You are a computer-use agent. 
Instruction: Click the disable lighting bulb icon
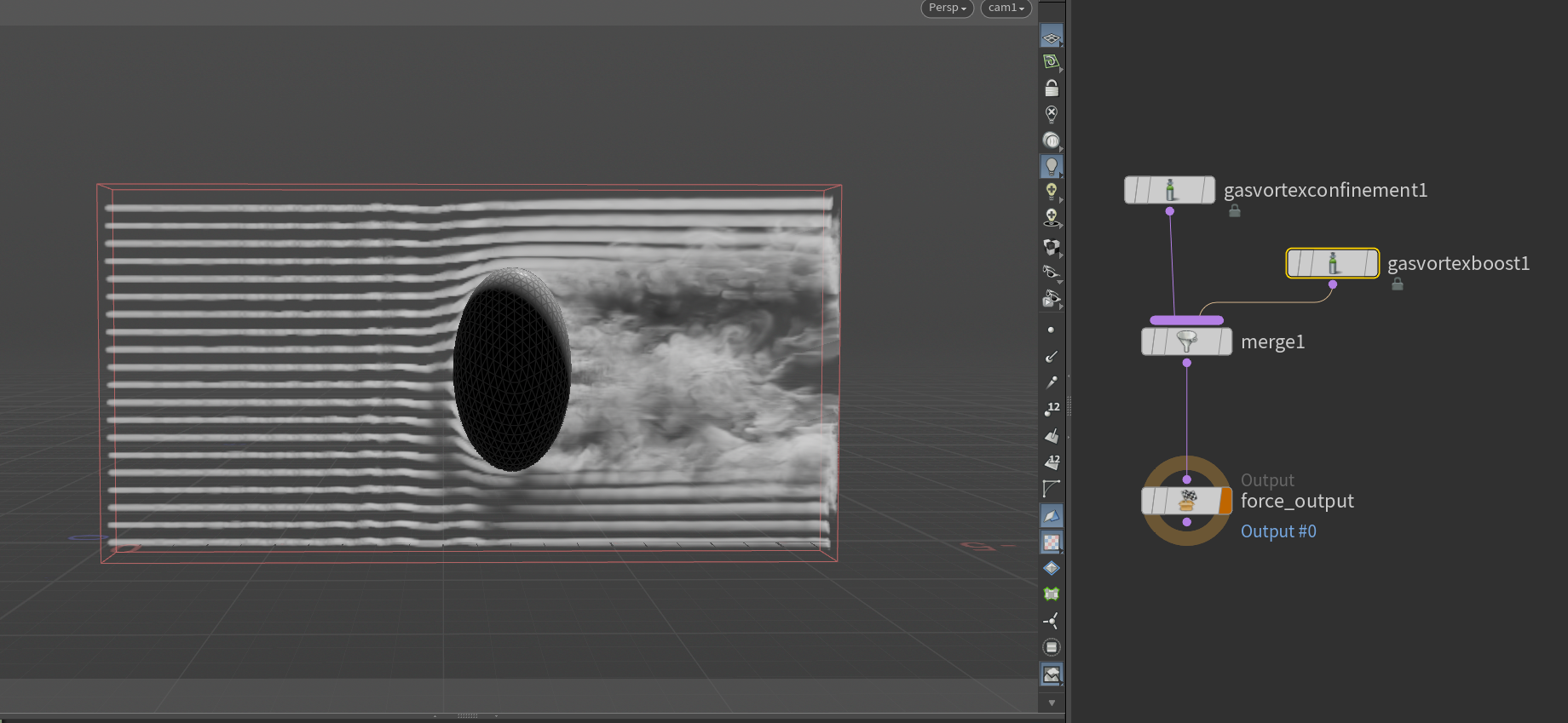click(x=1052, y=114)
